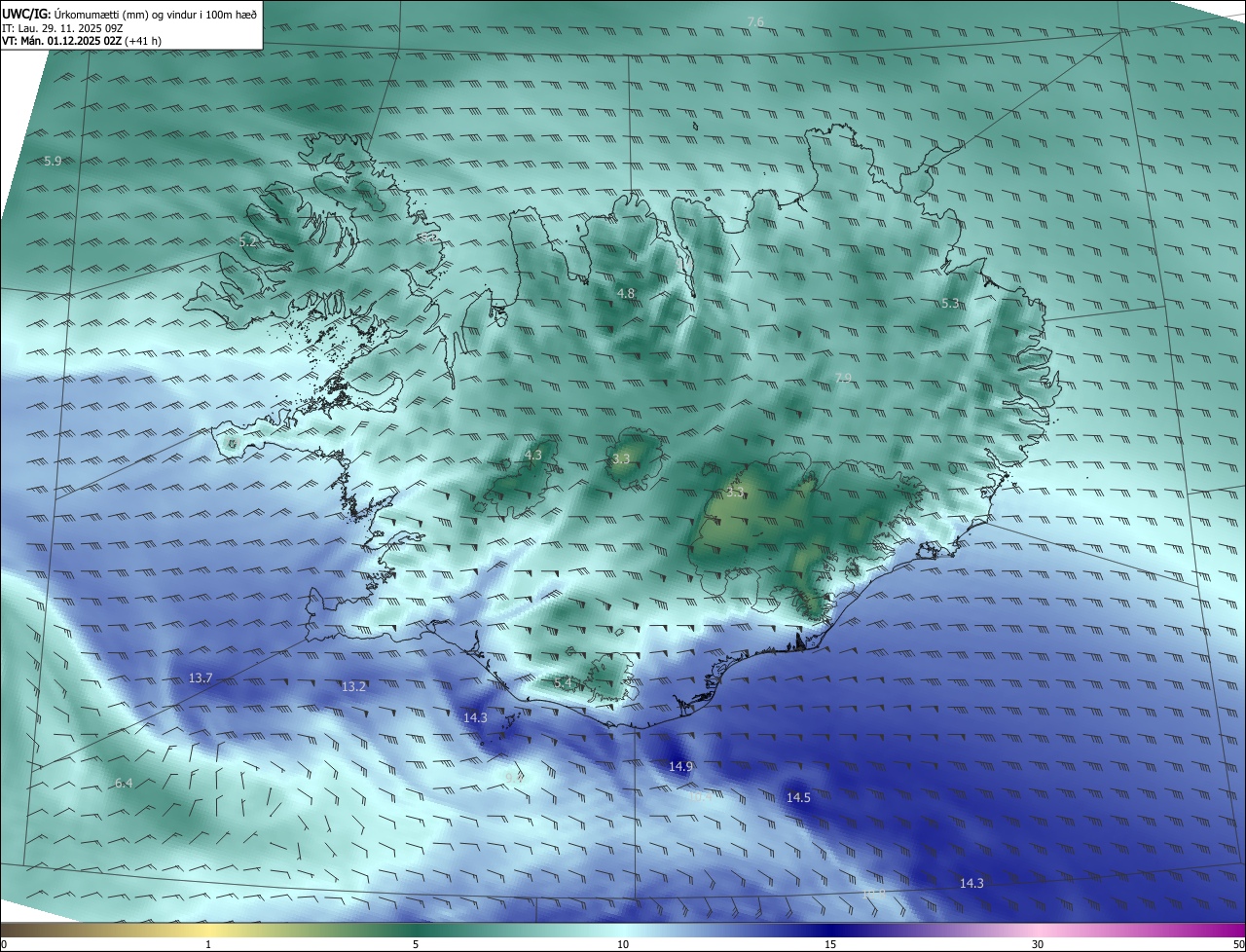This screenshot has height=952, width=1246.
Task: Click the 5.4 value near the south coast glacier
Action: tap(563, 683)
